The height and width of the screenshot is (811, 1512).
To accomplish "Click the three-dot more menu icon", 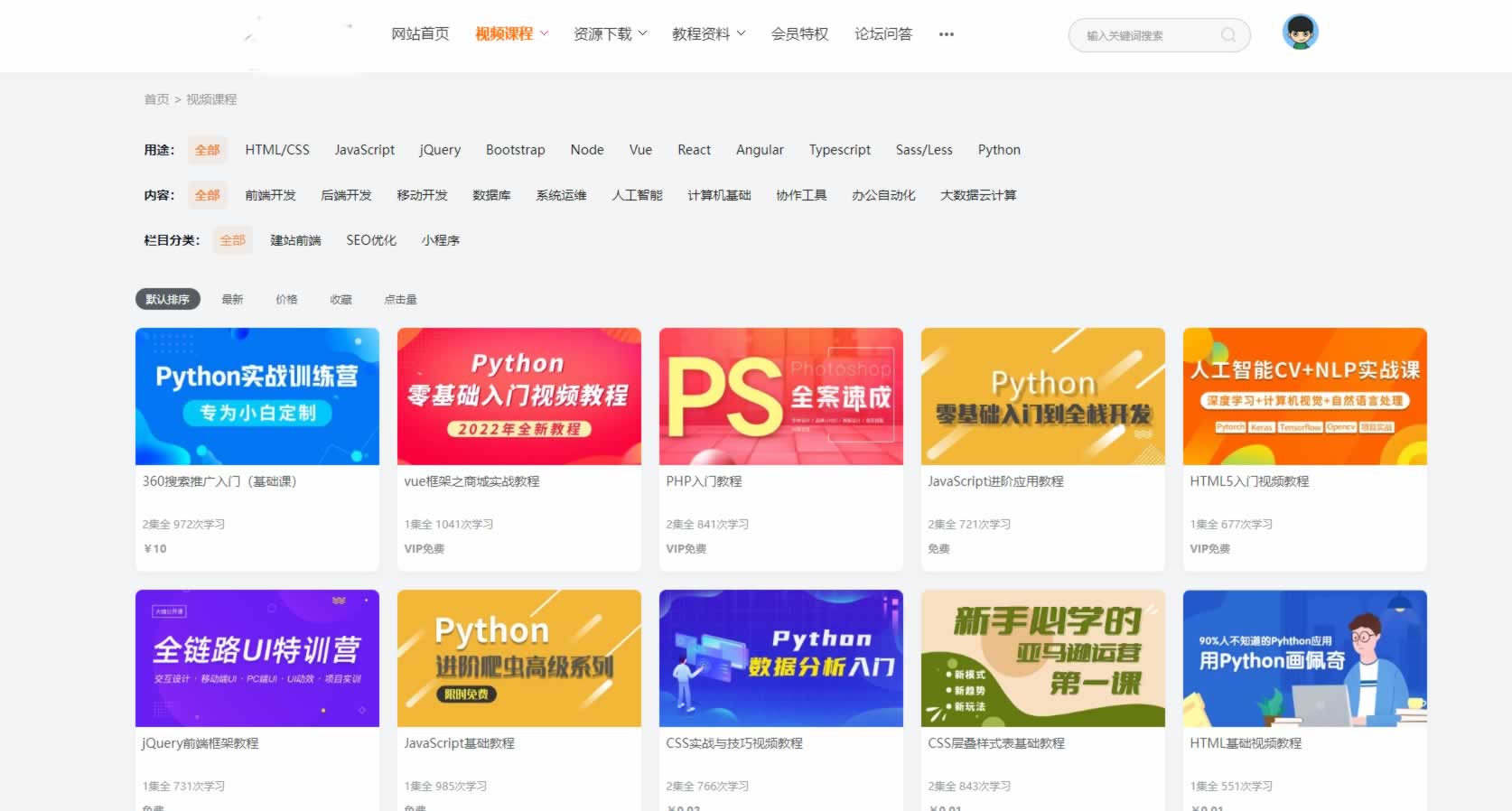I will [946, 34].
